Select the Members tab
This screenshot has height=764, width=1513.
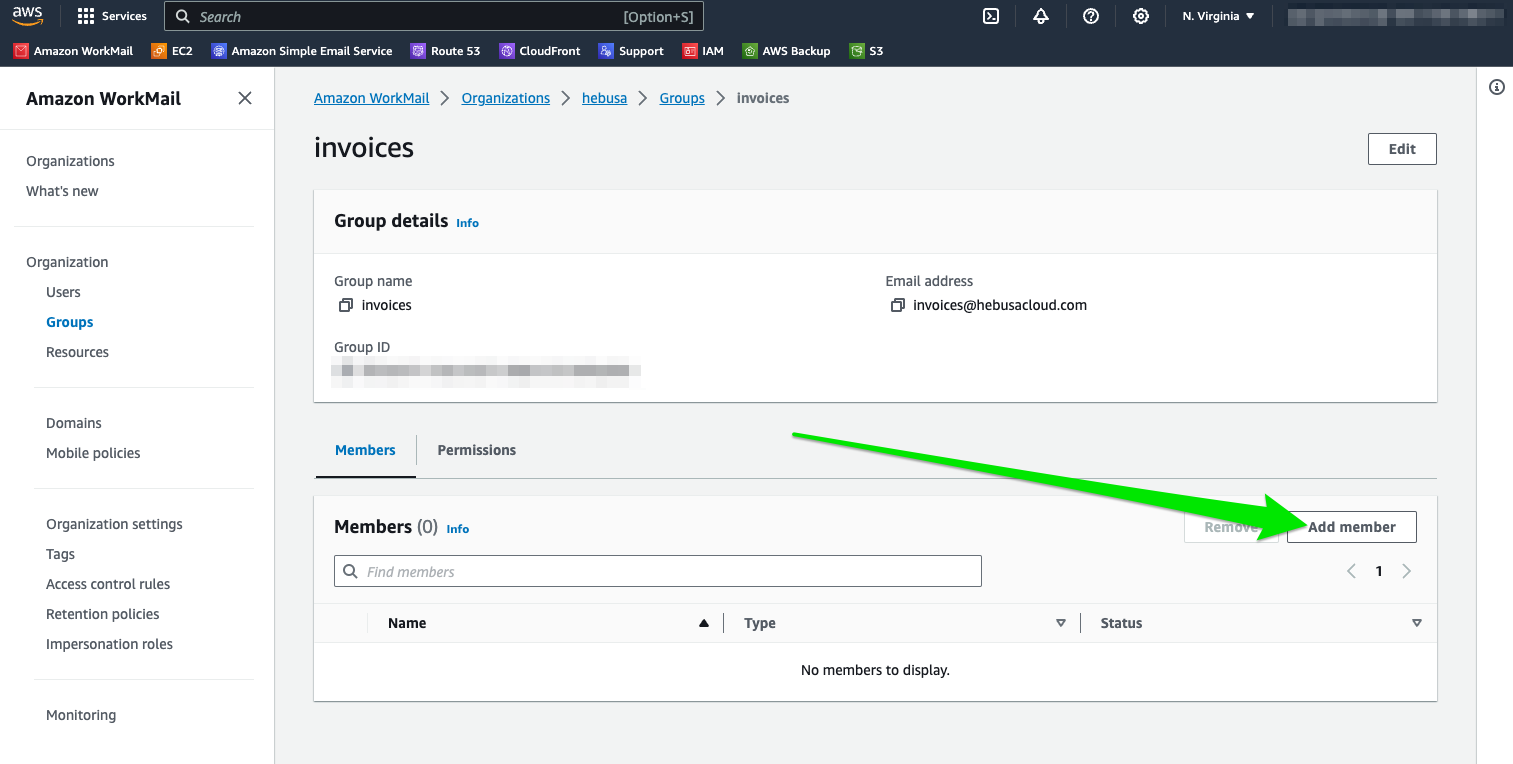[365, 450]
